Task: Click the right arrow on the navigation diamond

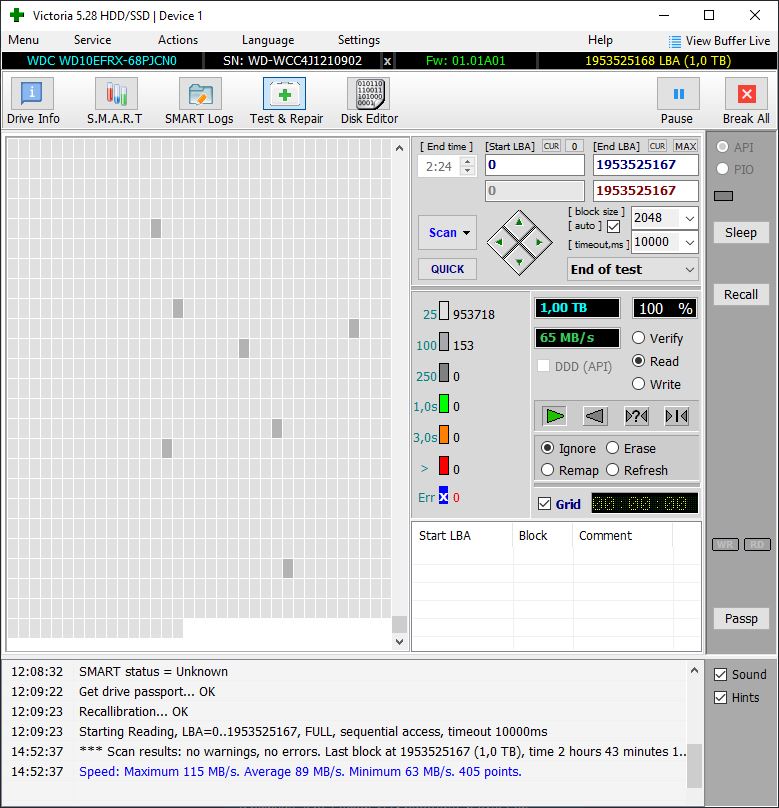Action: pyautogui.click(x=539, y=242)
